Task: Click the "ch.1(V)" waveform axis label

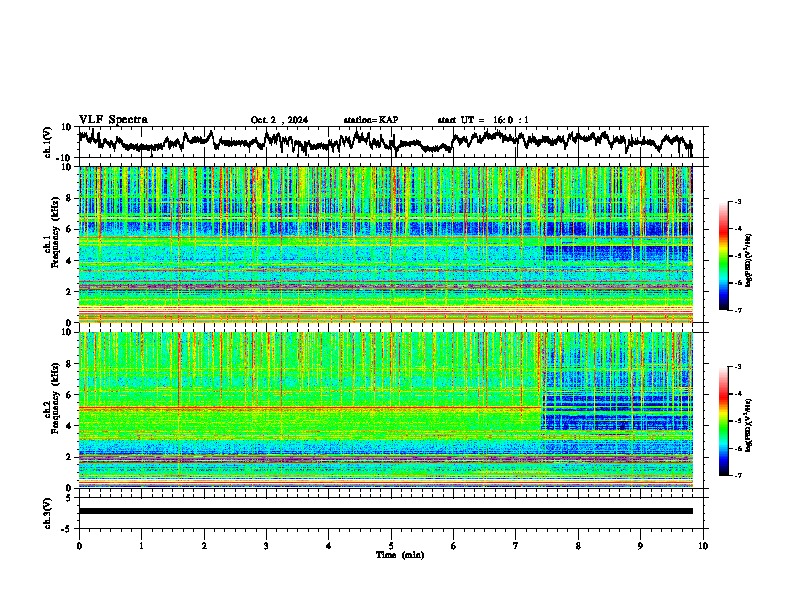Action: [48, 142]
